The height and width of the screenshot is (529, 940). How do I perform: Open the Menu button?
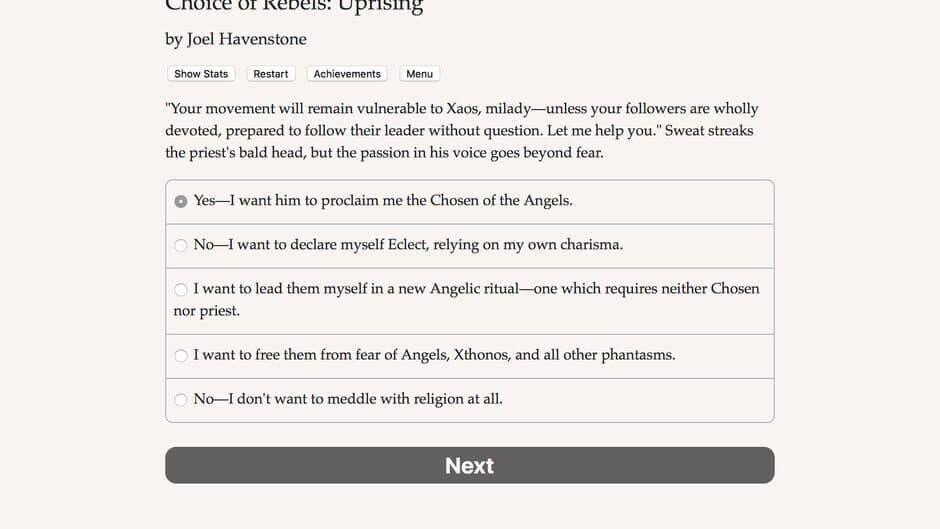click(x=419, y=74)
